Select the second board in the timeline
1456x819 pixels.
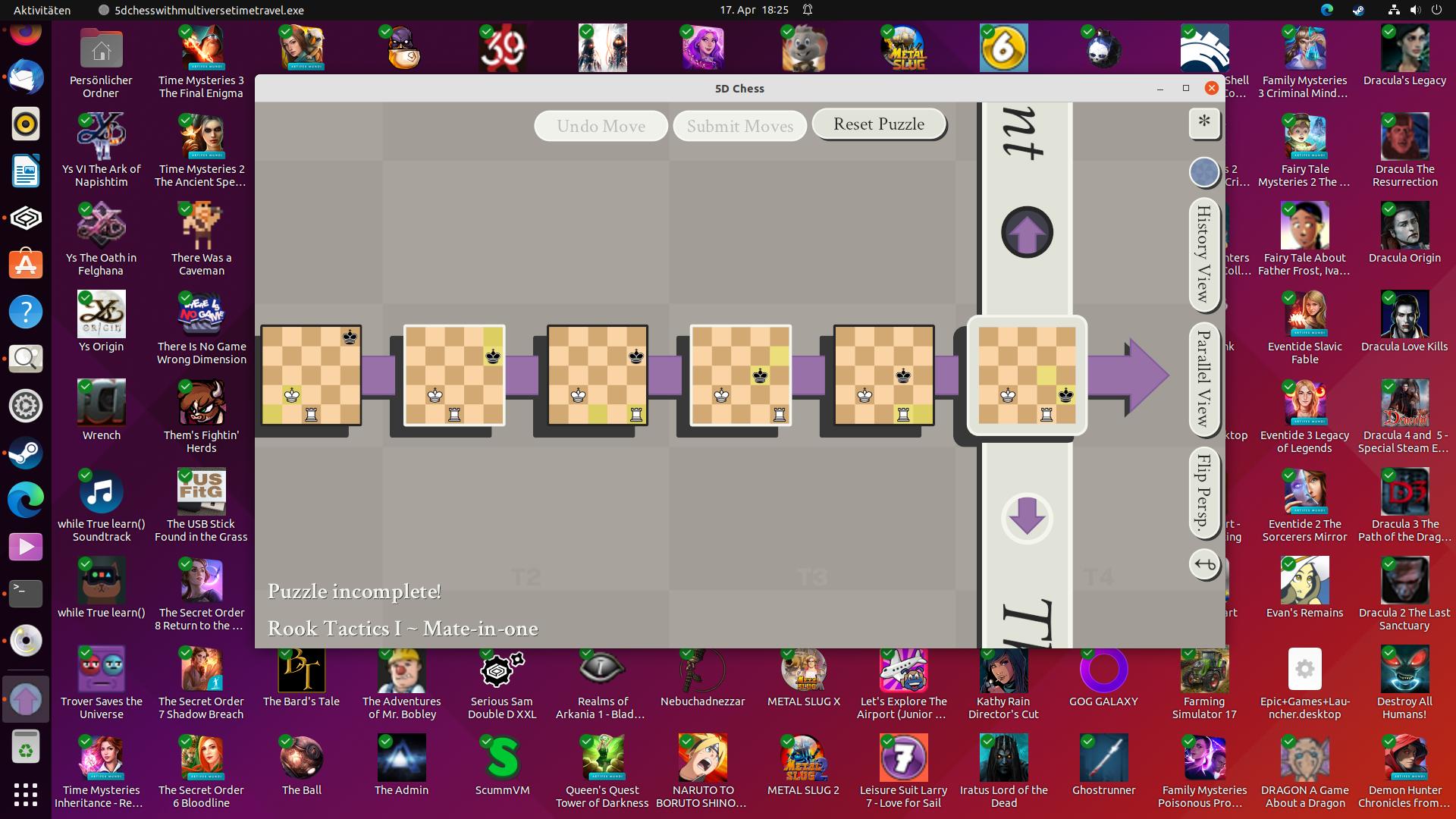click(x=454, y=375)
